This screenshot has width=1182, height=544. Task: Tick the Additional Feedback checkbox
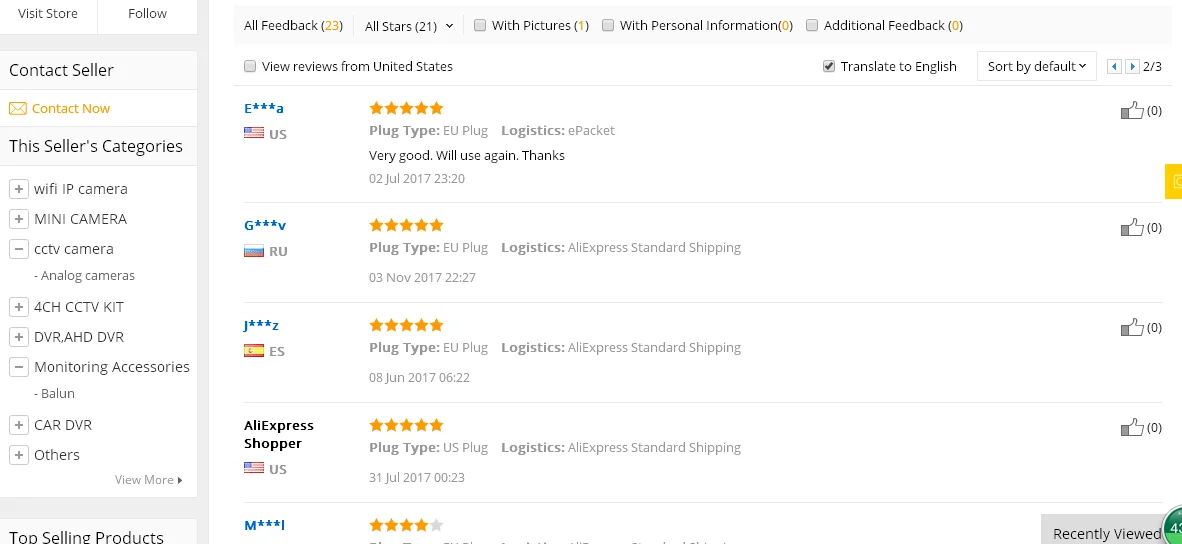point(812,25)
